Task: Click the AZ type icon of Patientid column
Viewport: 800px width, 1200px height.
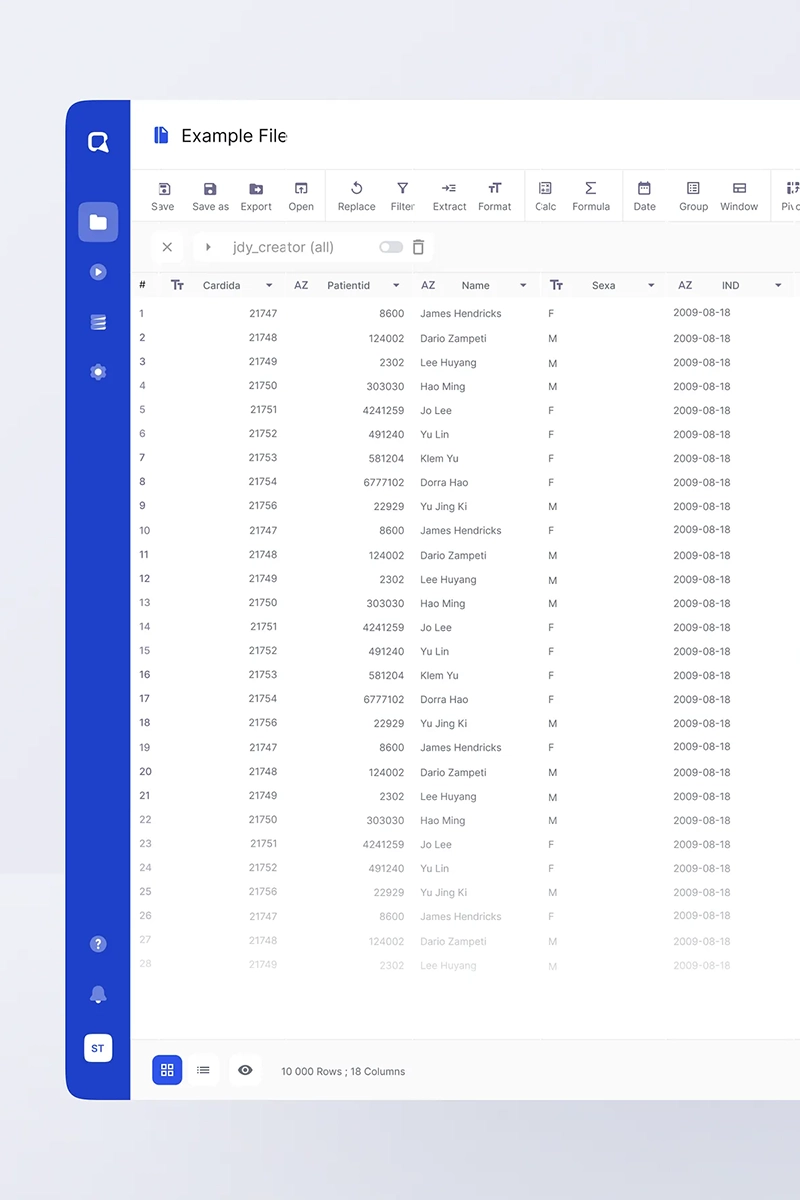Action: [301, 286]
